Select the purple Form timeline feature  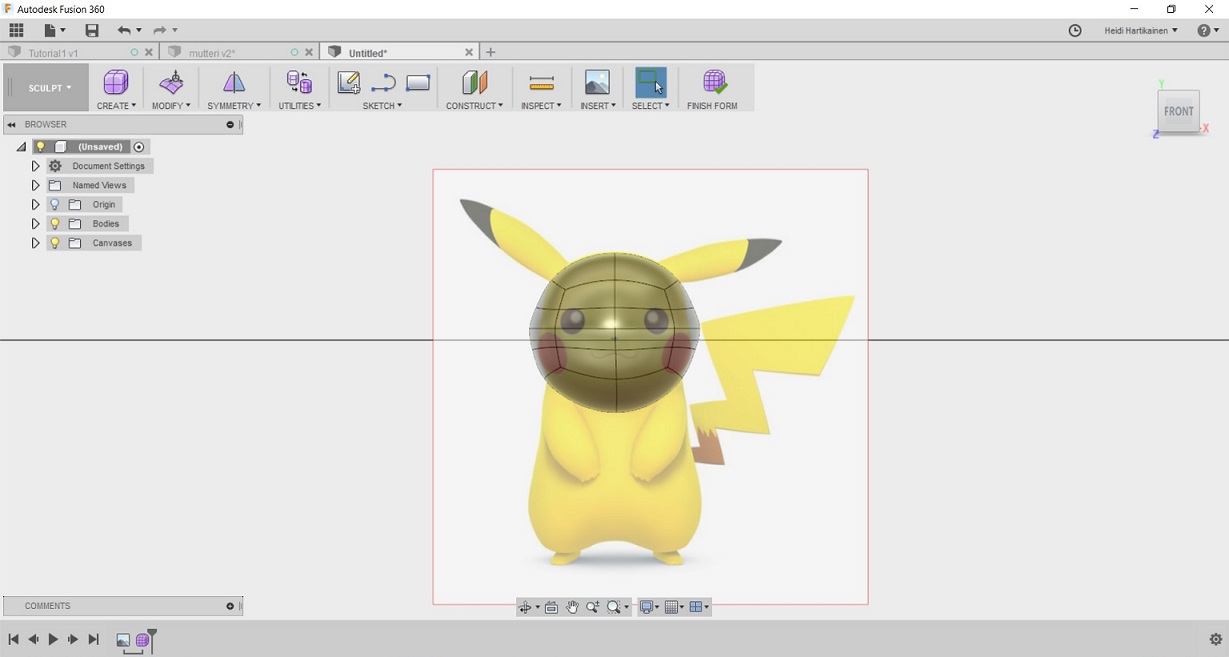click(143, 640)
